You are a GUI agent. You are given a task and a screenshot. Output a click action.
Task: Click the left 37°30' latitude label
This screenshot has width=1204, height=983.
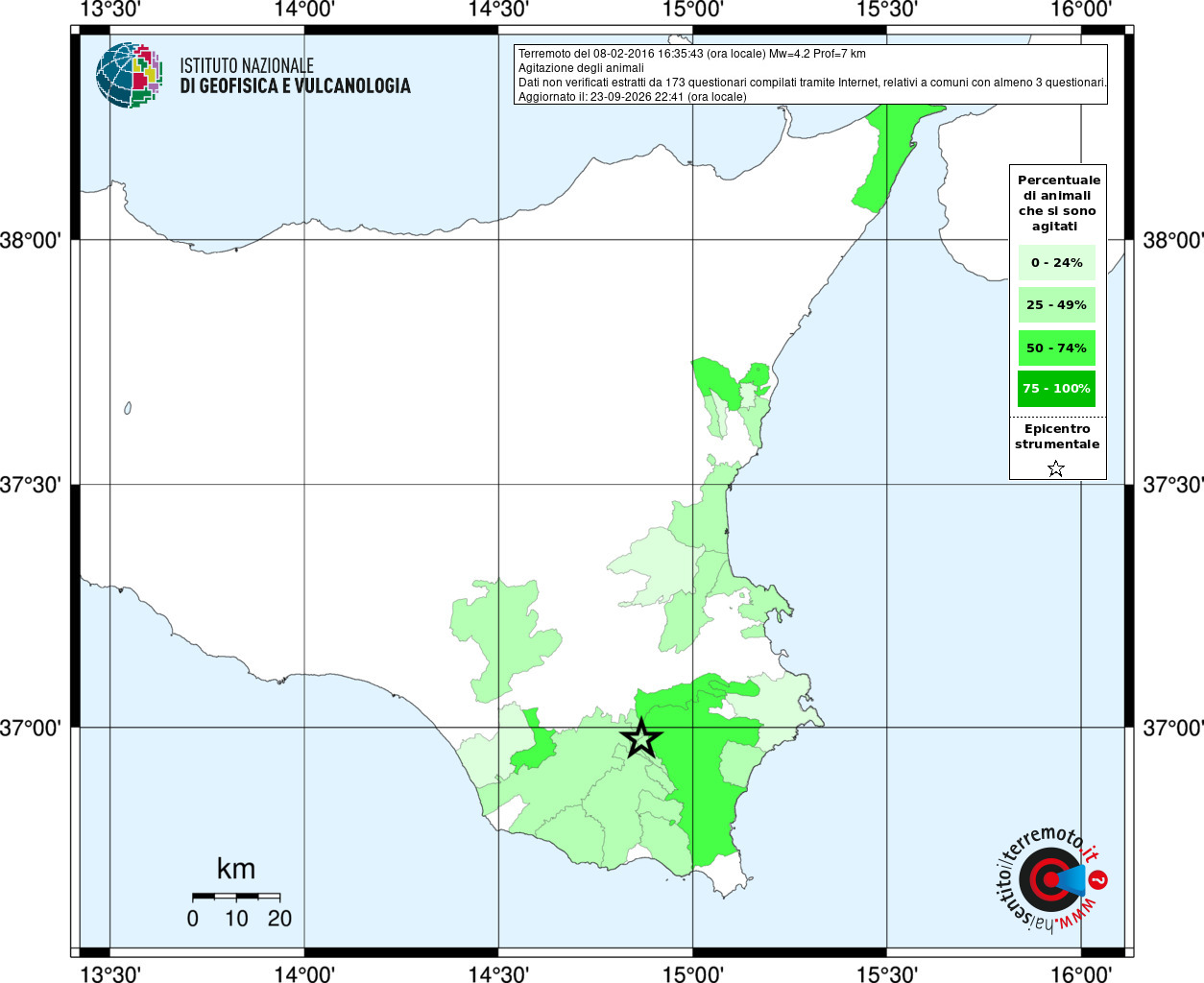pos(31,485)
